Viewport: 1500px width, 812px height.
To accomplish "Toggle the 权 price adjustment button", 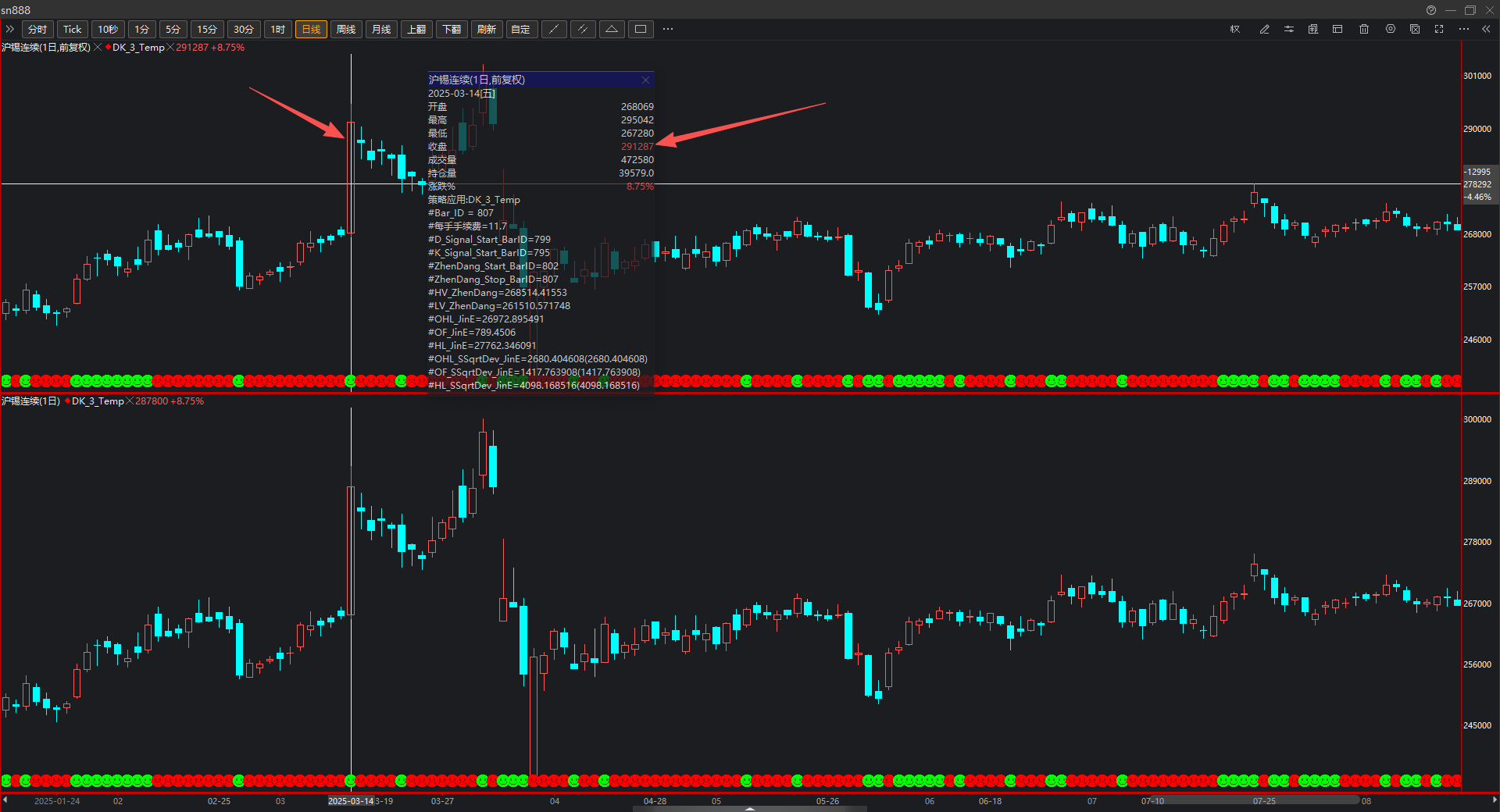I will [1235, 30].
